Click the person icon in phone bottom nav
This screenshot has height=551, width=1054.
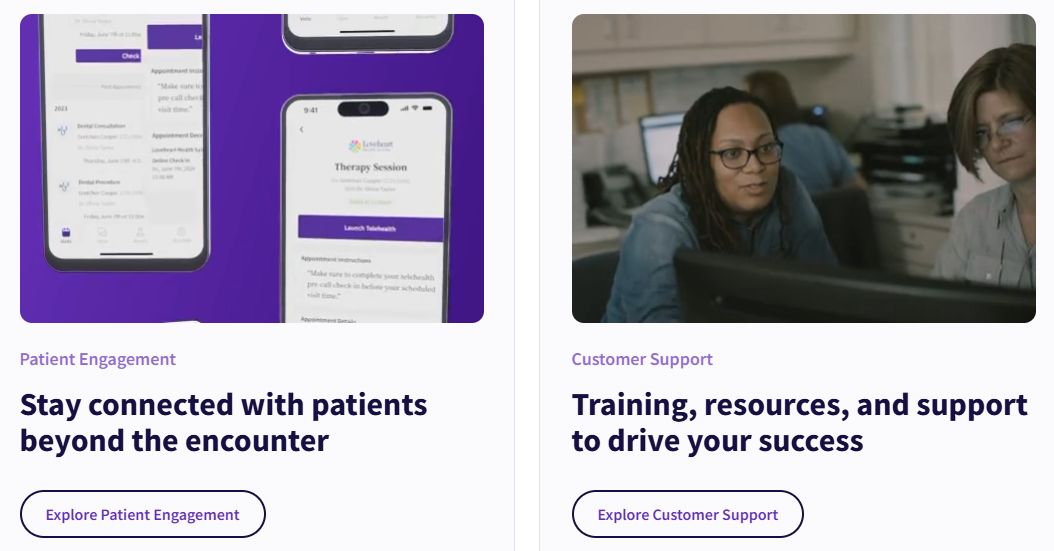[x=140, y=235]
